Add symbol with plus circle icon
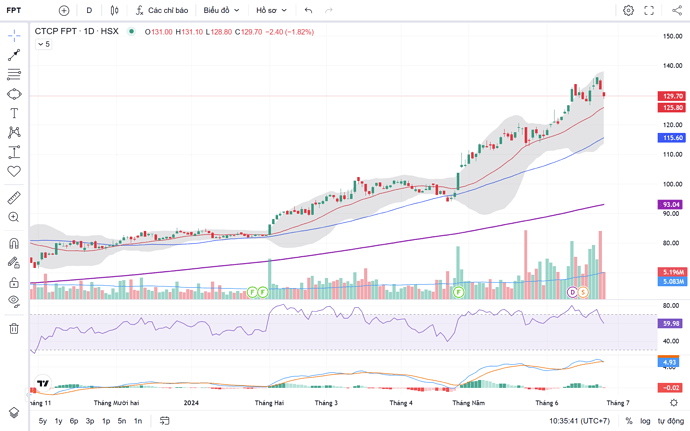The image size is (690, 431). pos(64,10)
